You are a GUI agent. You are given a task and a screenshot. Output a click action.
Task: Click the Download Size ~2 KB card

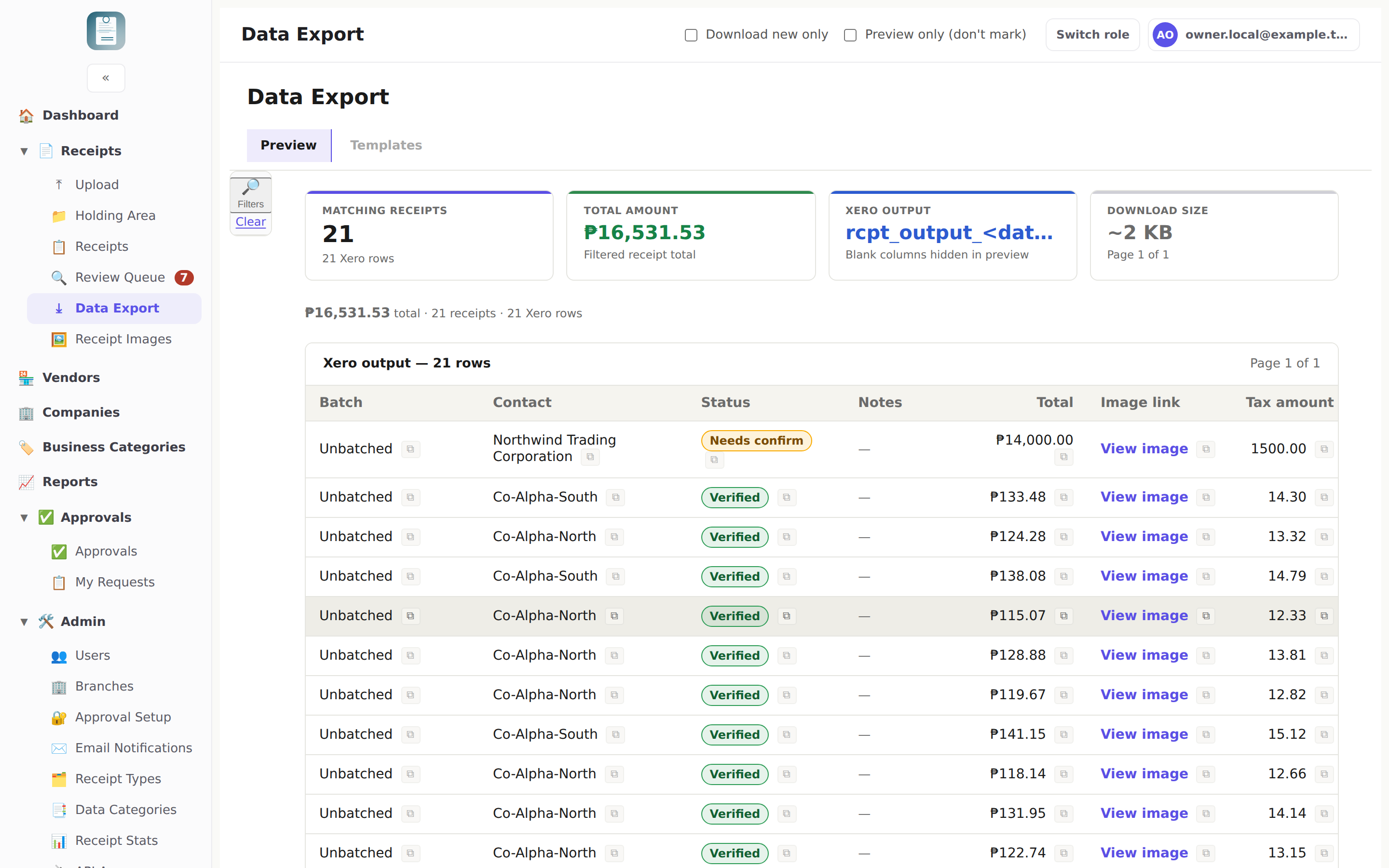click(1214, 235)
